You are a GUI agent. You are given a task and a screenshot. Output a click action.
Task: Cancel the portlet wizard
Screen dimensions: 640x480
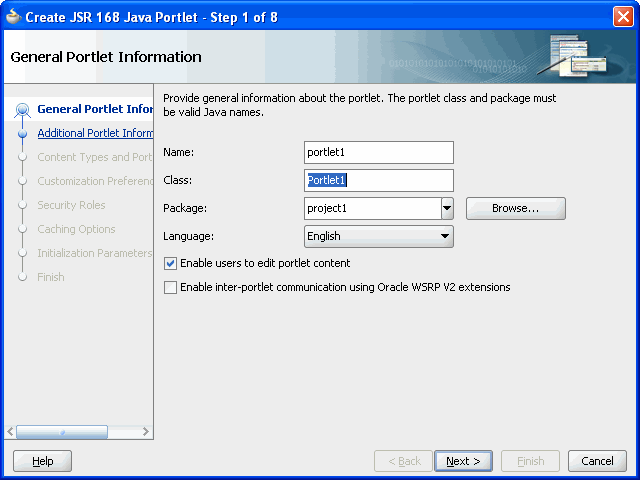pyautogui.click(x=597, y=461)
